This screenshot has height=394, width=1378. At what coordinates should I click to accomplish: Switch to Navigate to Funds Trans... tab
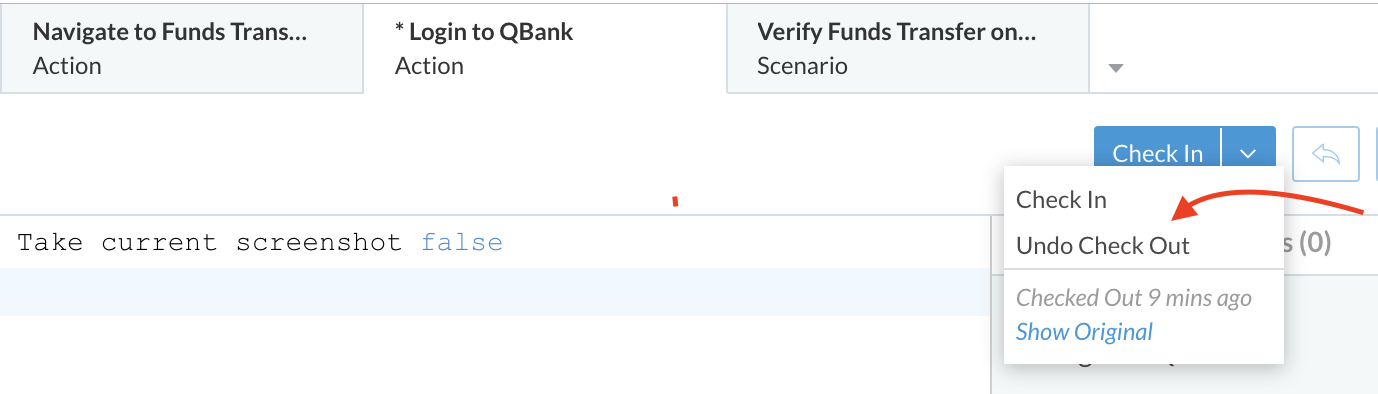[x=181, y=47]
